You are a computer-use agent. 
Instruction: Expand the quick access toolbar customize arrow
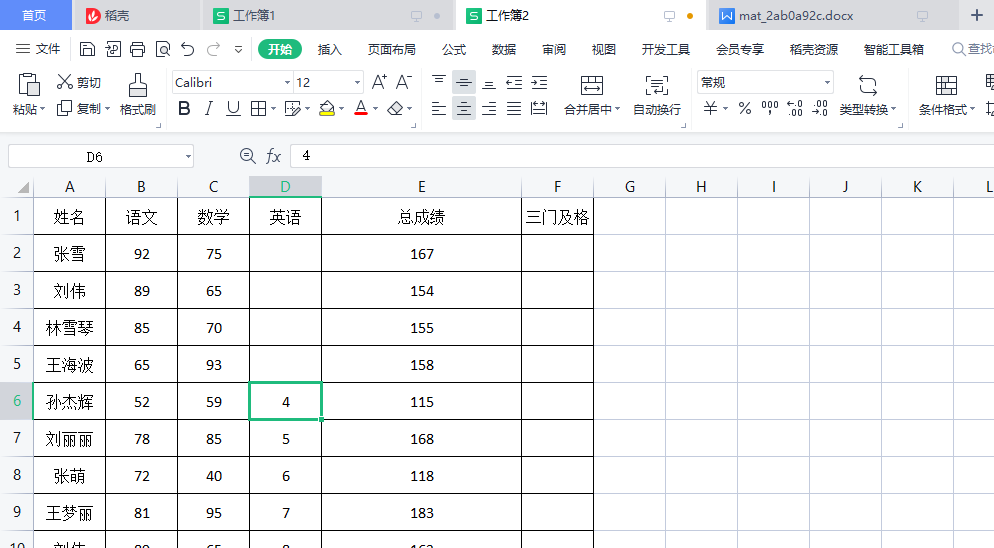pos(238,49)
